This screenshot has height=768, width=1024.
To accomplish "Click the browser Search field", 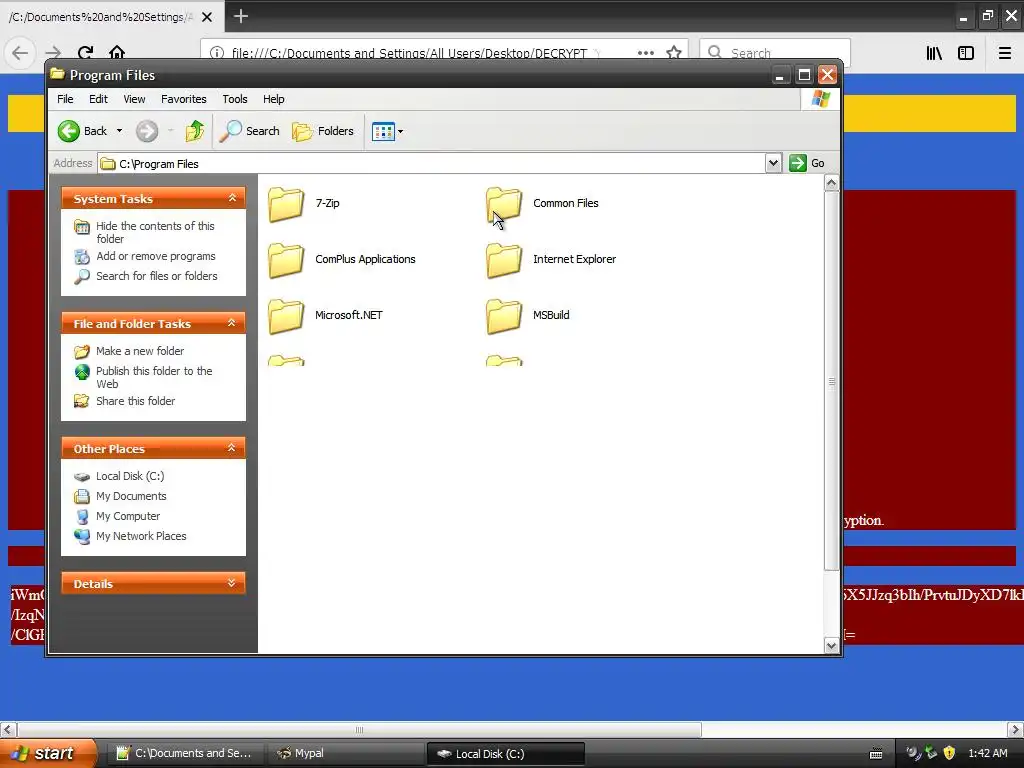I will [775, 53].
